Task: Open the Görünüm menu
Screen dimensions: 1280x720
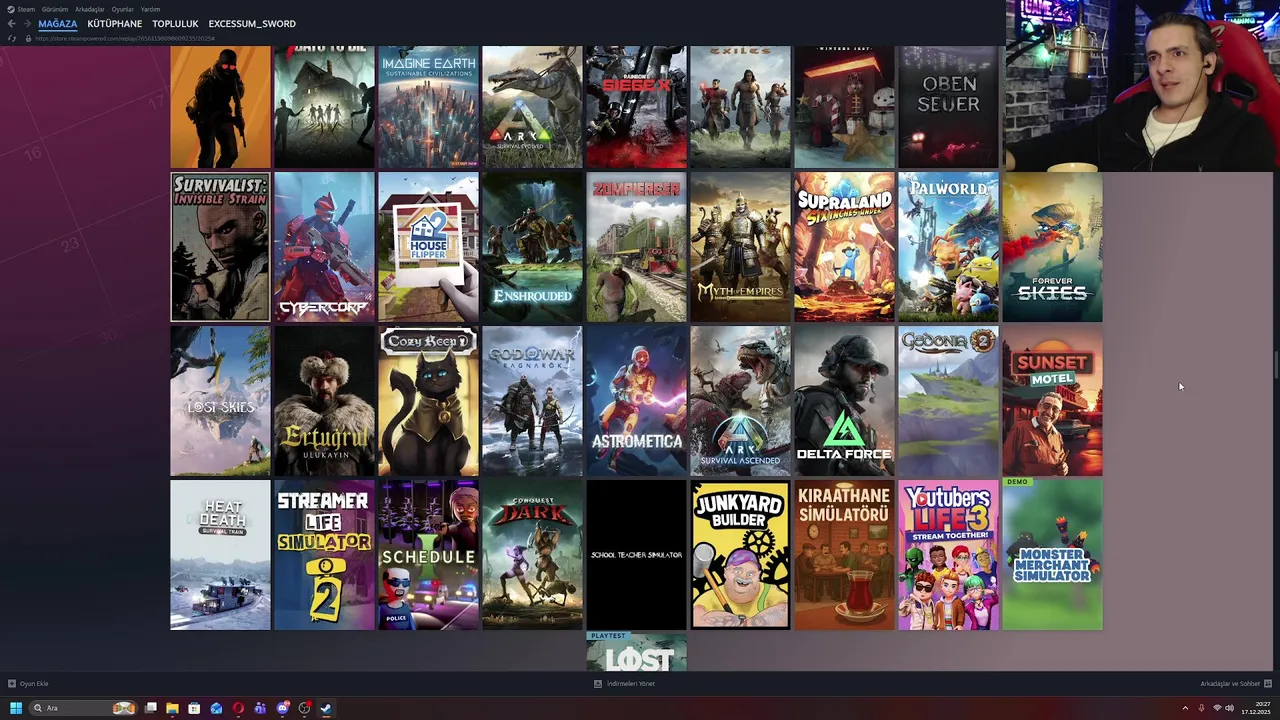Action: pos(55,9)
